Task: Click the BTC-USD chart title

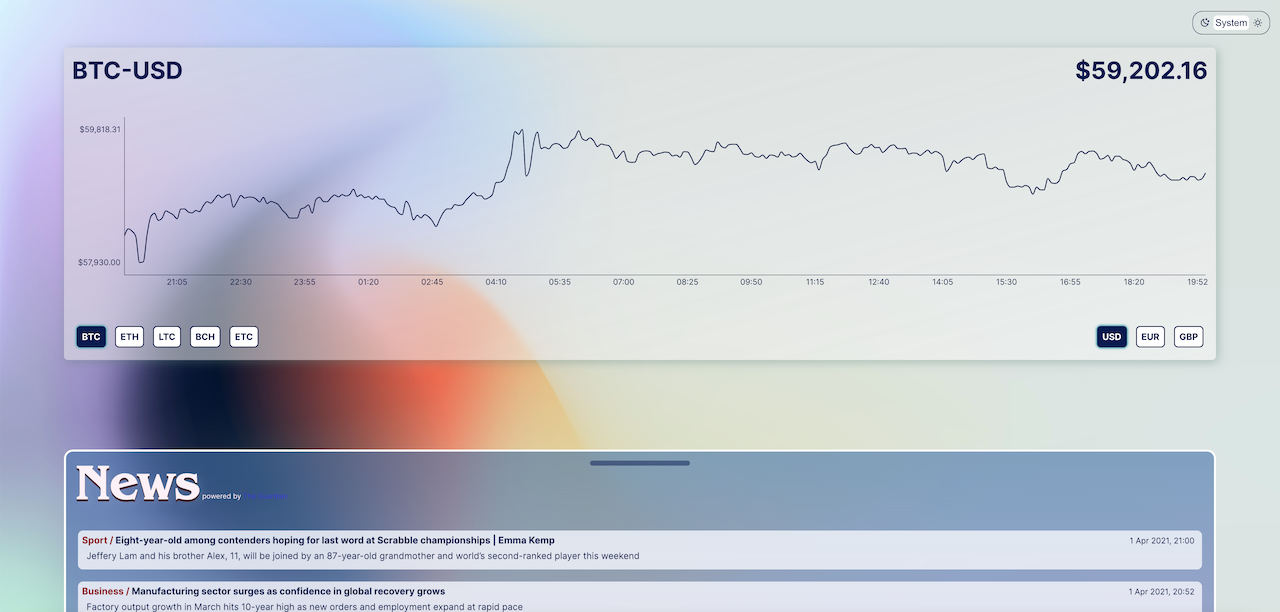Action: tap(127, 71)
